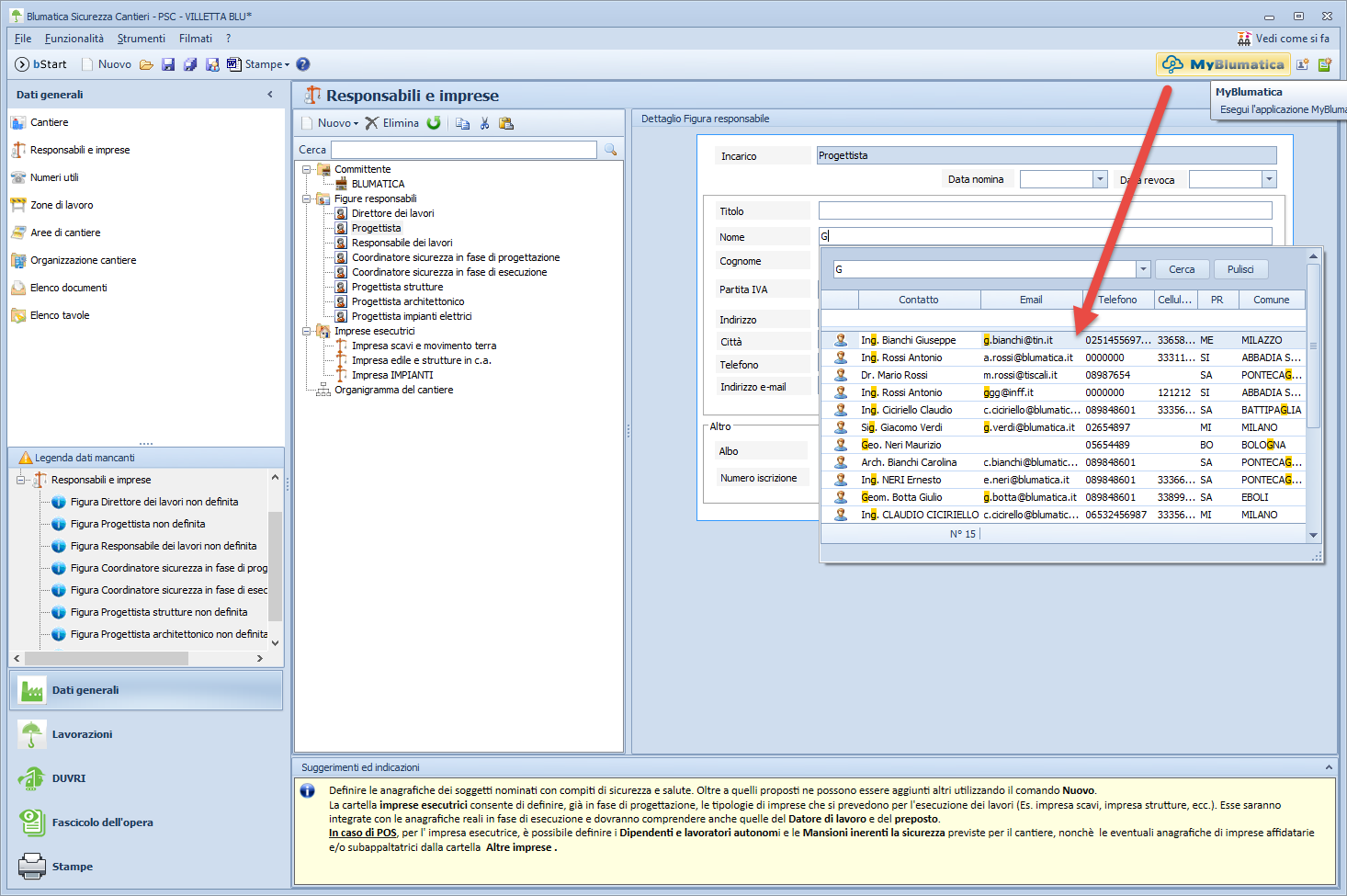The height and width of the screenshot is (896, 1347).
Task: Click the paste clipboard icon
Action: pyautogui.click(x=506, y=123)
